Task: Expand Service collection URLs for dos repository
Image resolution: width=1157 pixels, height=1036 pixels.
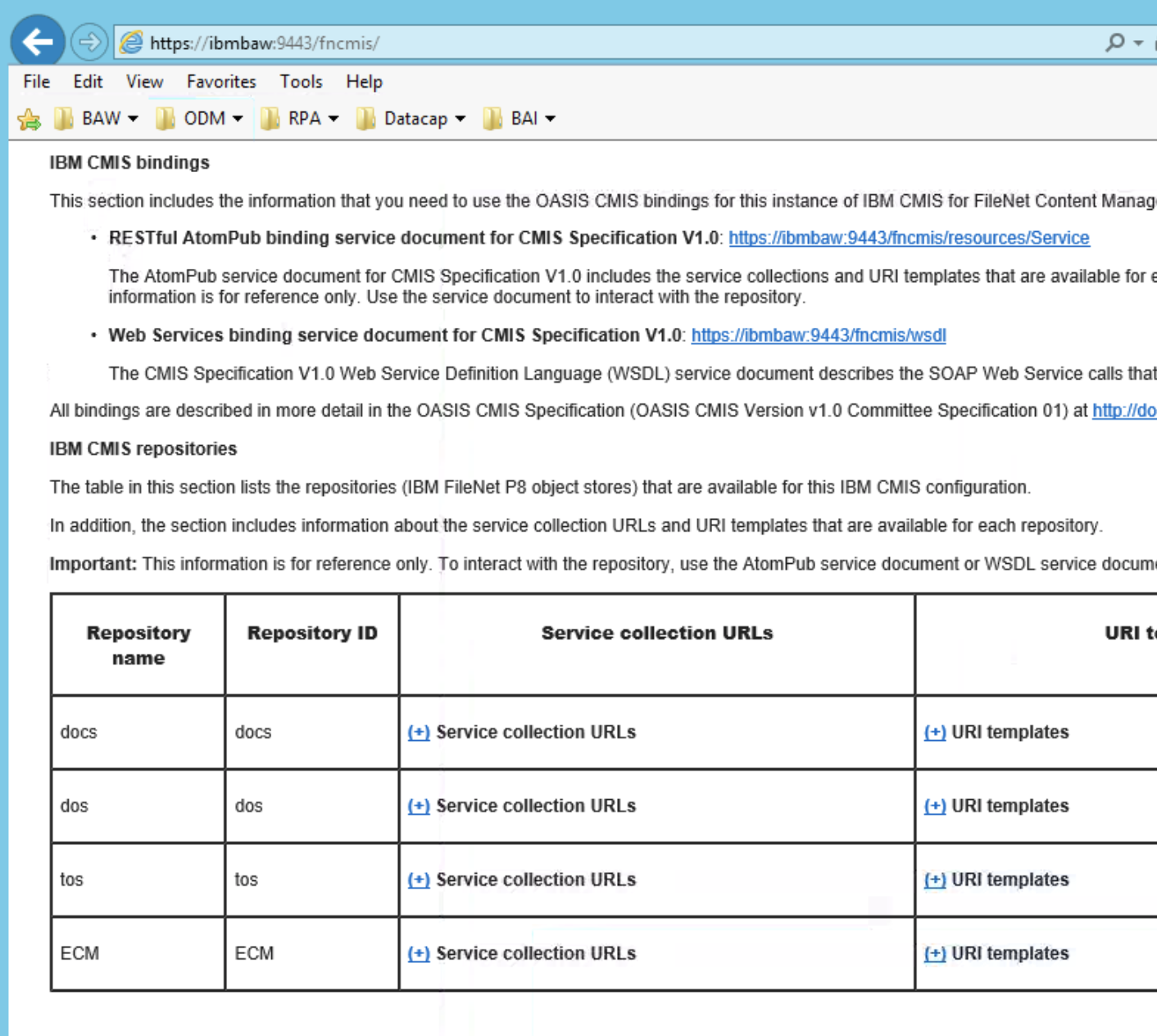Action: tap(419, 806)
